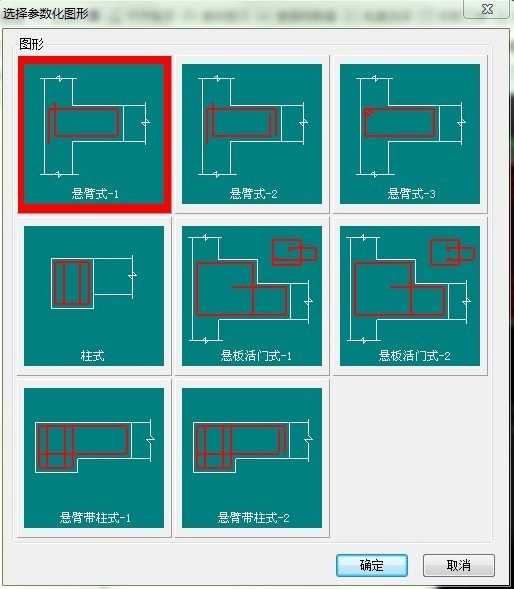Click the 悬臂式-3 caption label
Image resolution: width=514 pixels, height=589 pixels.
pyautogui.click(x=411, y=194)
